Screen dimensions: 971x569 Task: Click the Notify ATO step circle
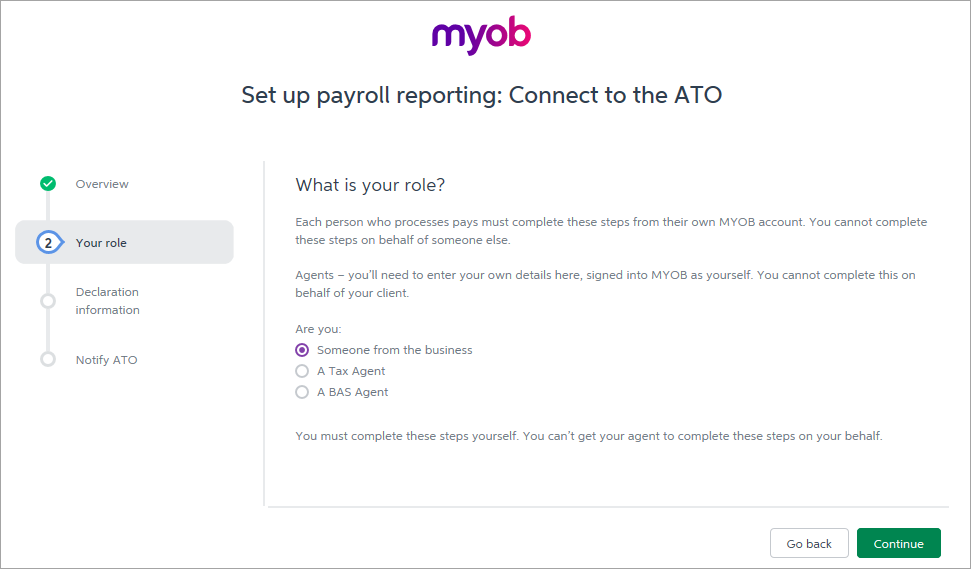(48, 359)
